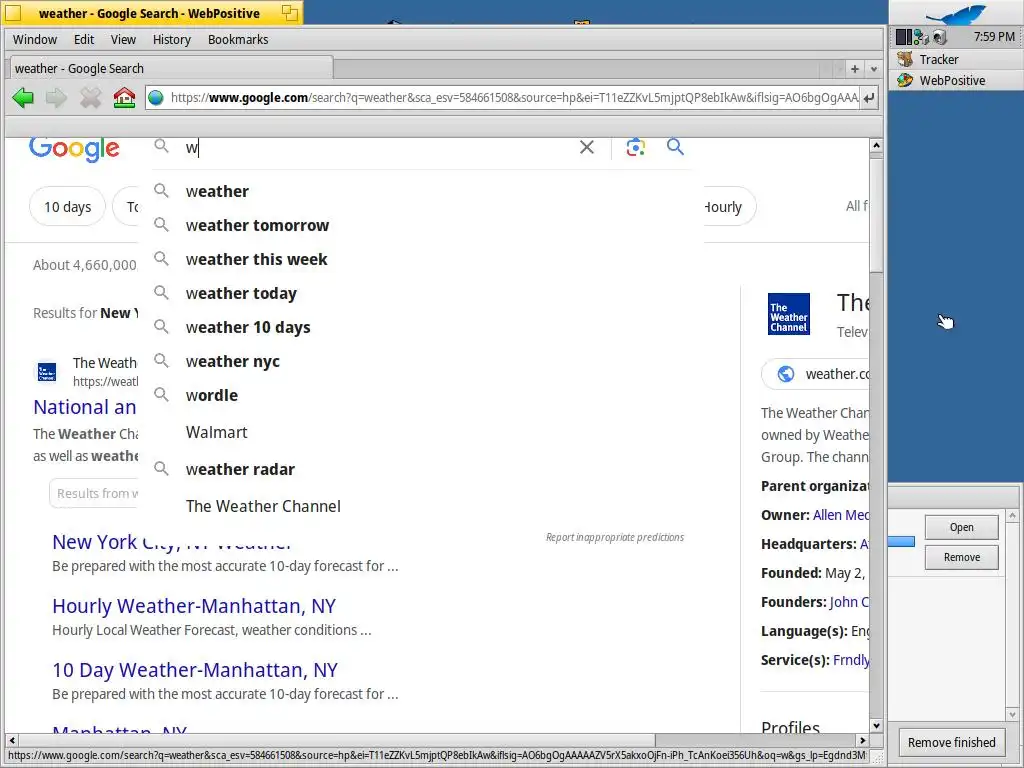Open the Window menu
Viewport: 1024px width, 768px height.
coord(35,39)
